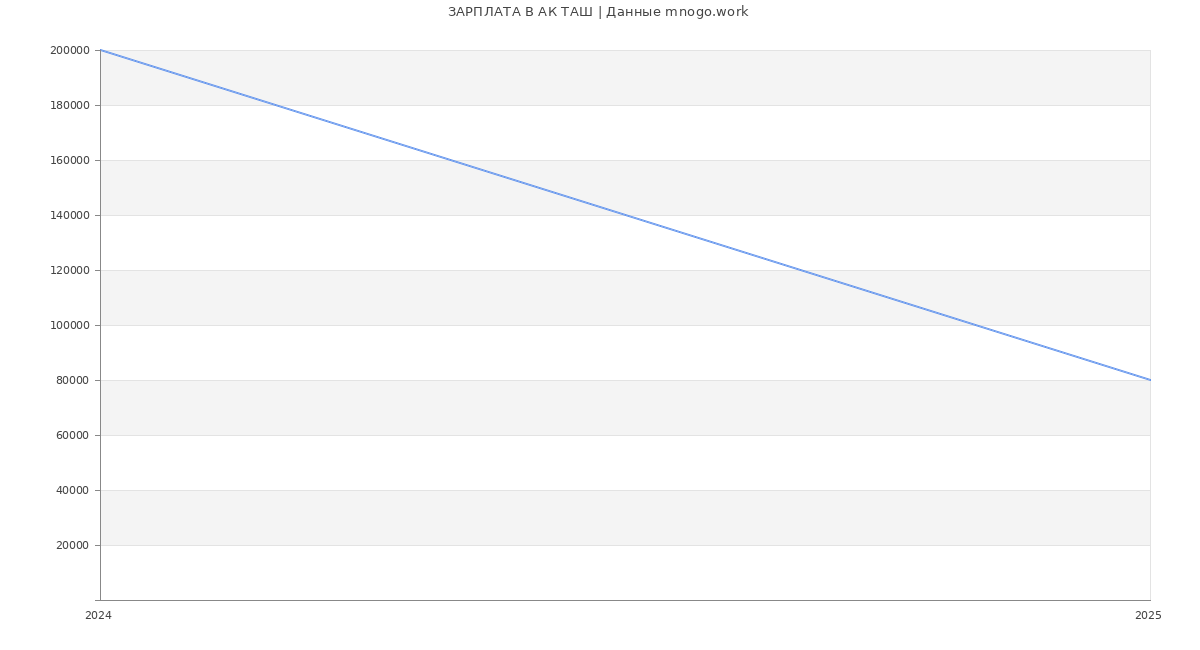This screenshot has height=650, width=1200.
Task: Click the 20000 y-axis label
Action: pyautogui.click(x=73, y=545)
